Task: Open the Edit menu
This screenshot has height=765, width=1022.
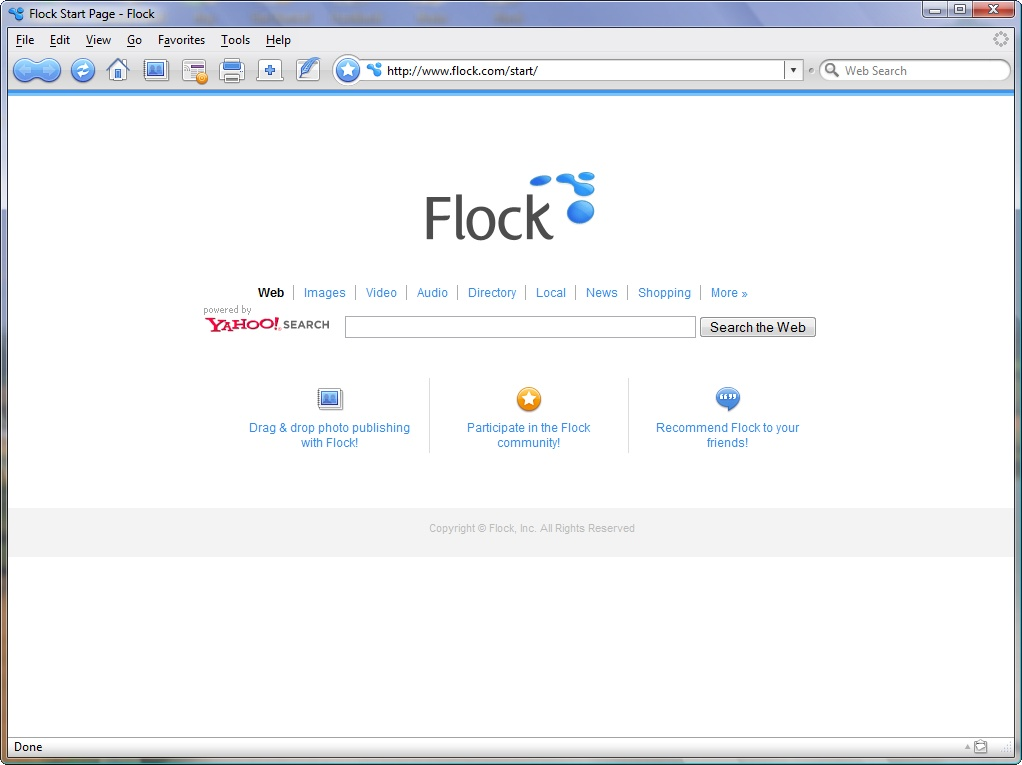Action: tap(59, 40)
